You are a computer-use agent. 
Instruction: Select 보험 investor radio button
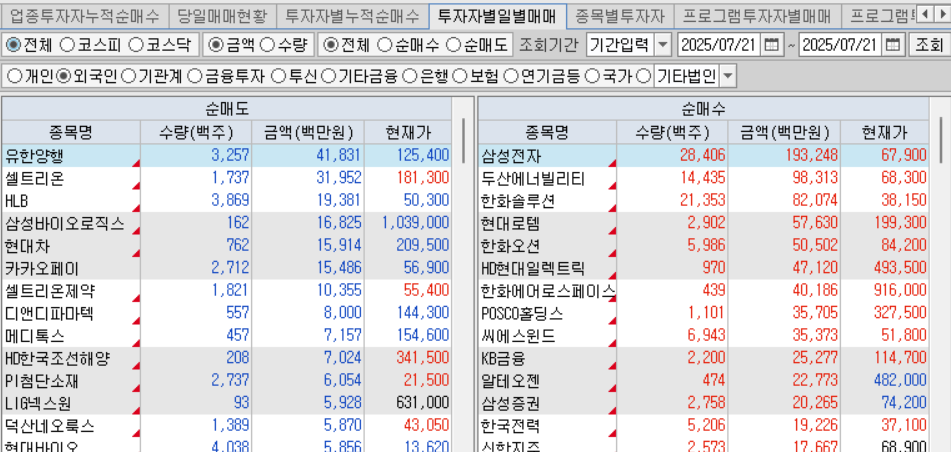point(460,76)
